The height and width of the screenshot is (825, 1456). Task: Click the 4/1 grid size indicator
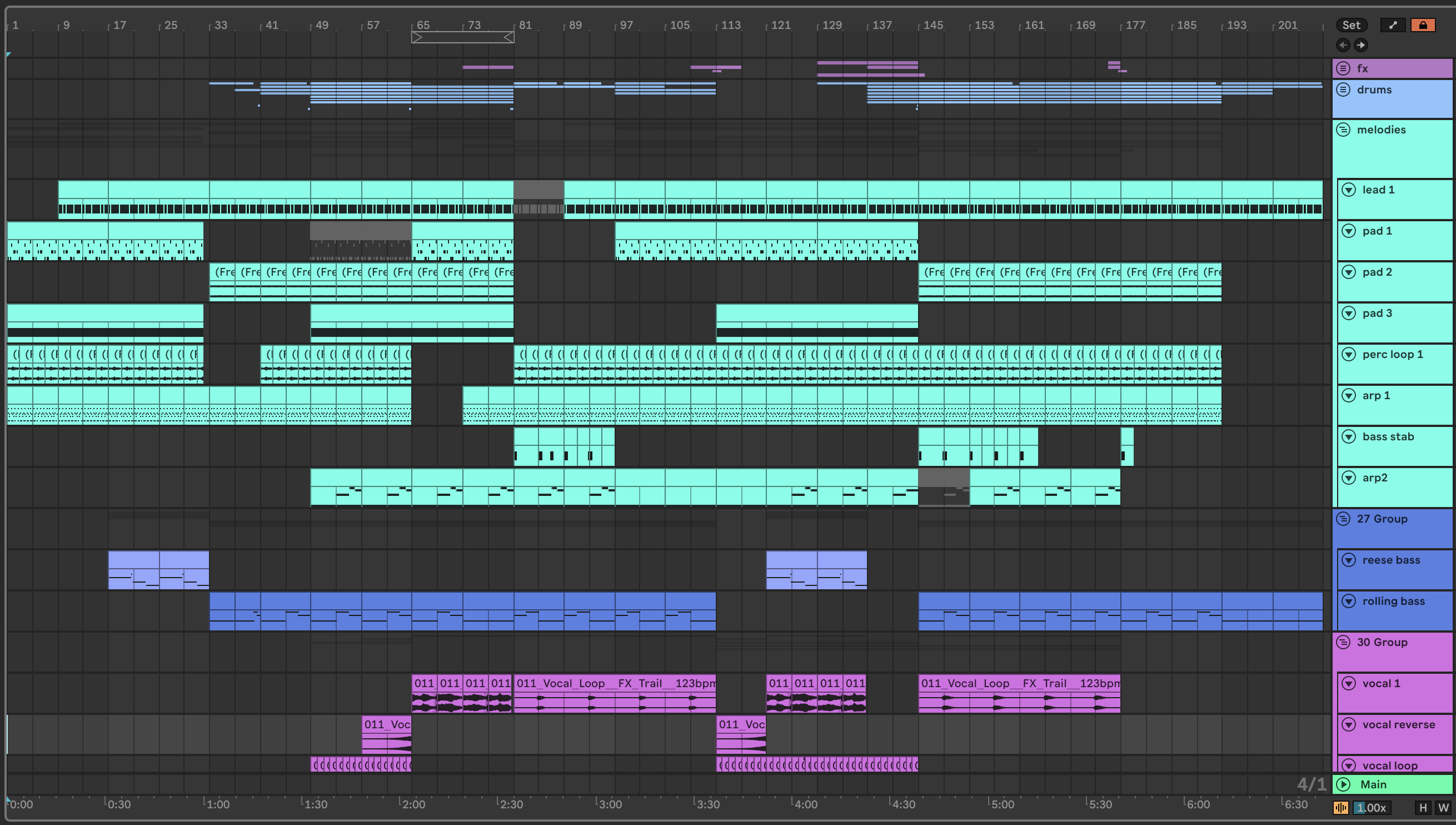click(1311, 784)
